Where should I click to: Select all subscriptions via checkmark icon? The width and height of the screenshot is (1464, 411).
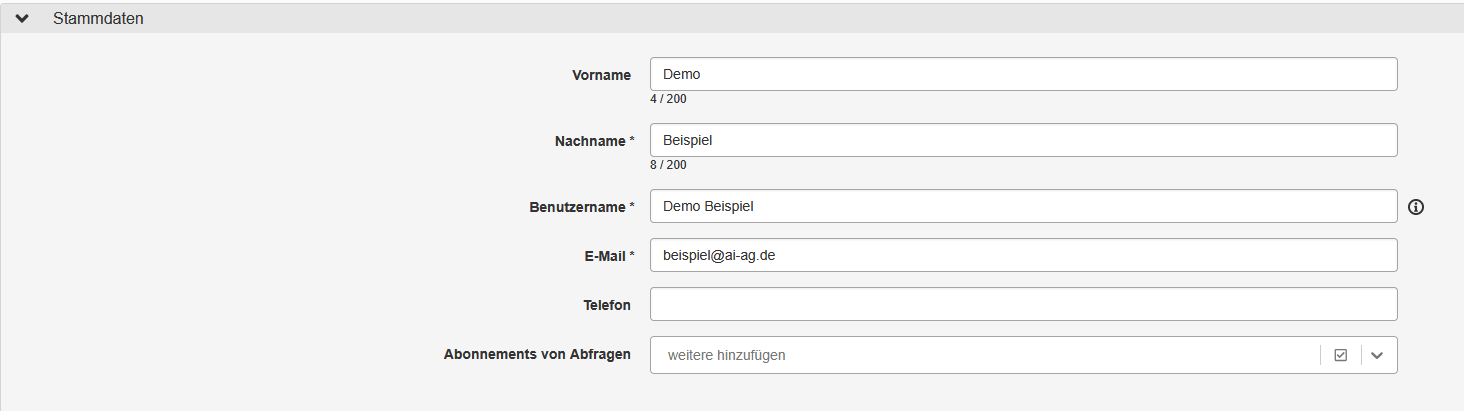click(1340, 355)
